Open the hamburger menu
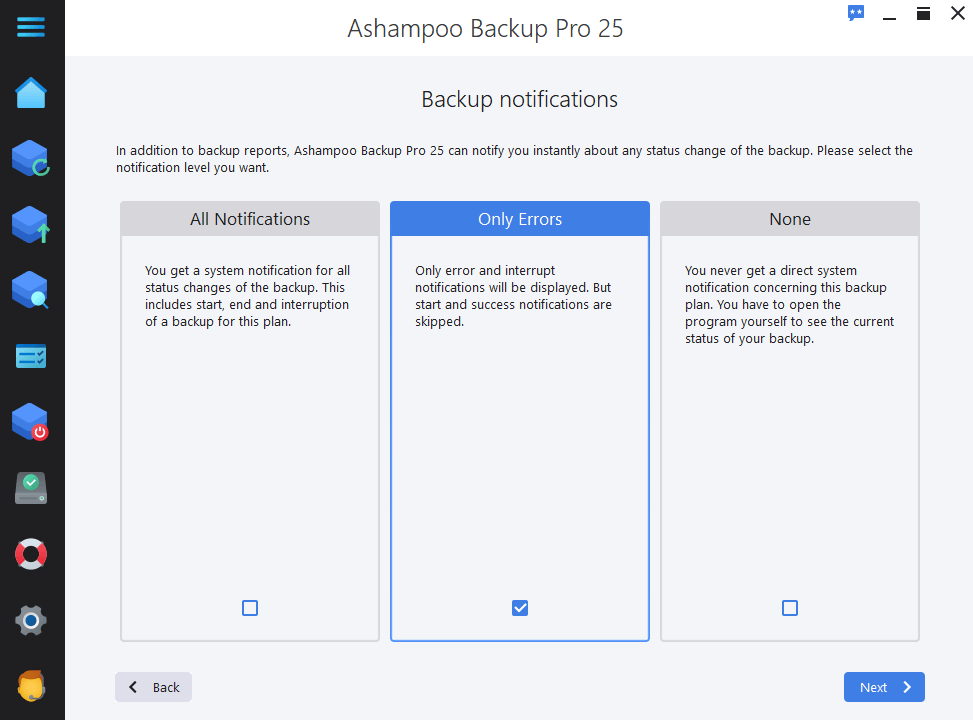 tap(31, 27)
